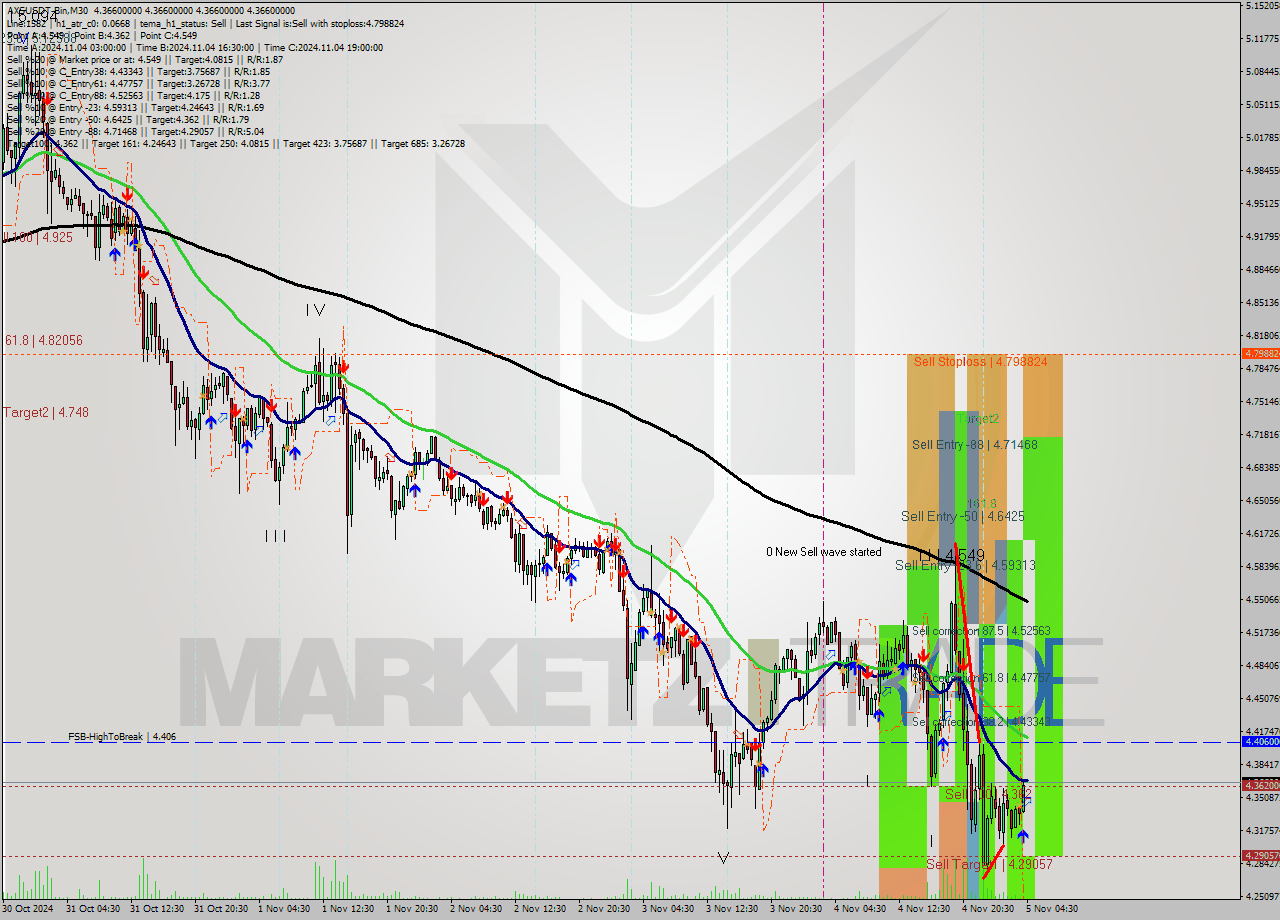The width and height of the screenshot is (1280, 920).
Task: Click the 'V' wave label near bottom
Action: (x=723, y=857)
